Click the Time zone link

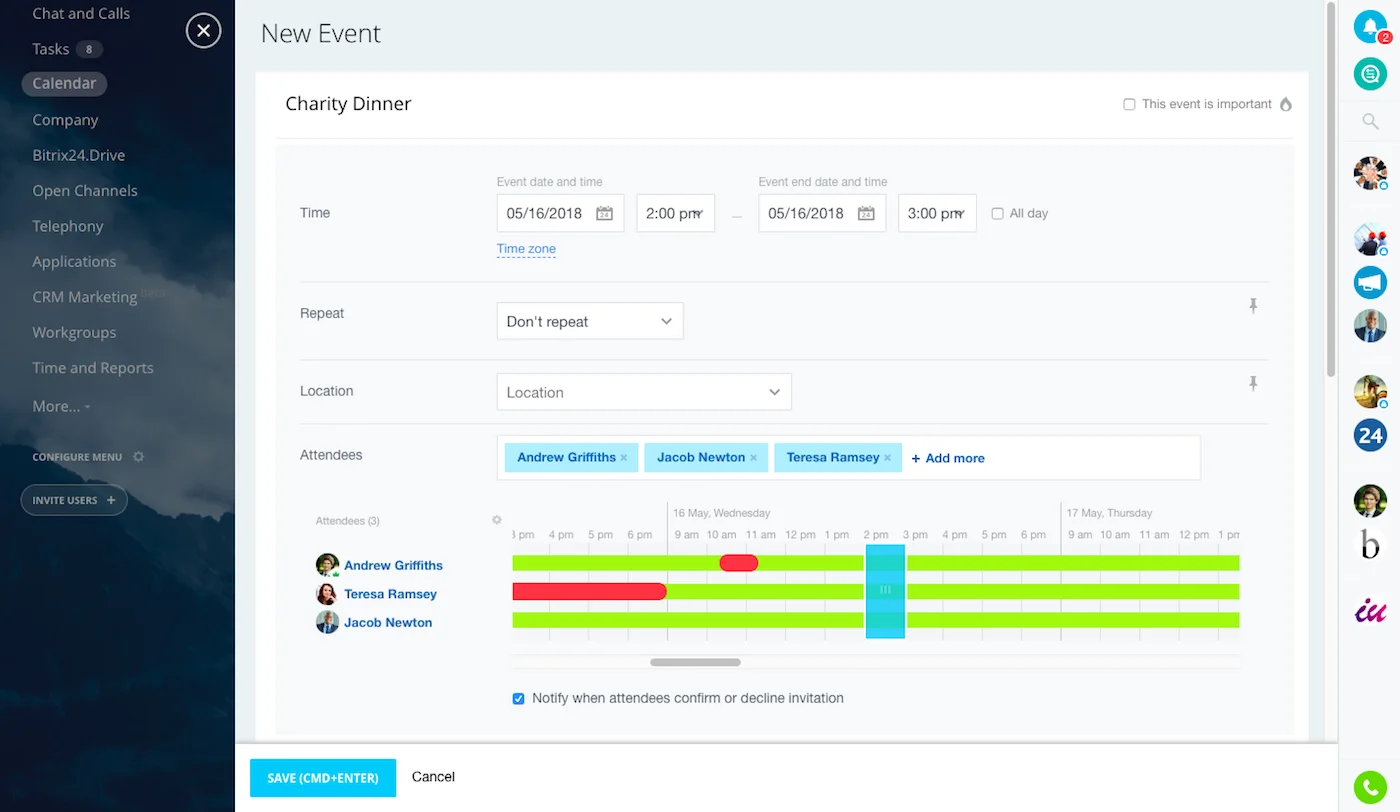tap(526, 249)
